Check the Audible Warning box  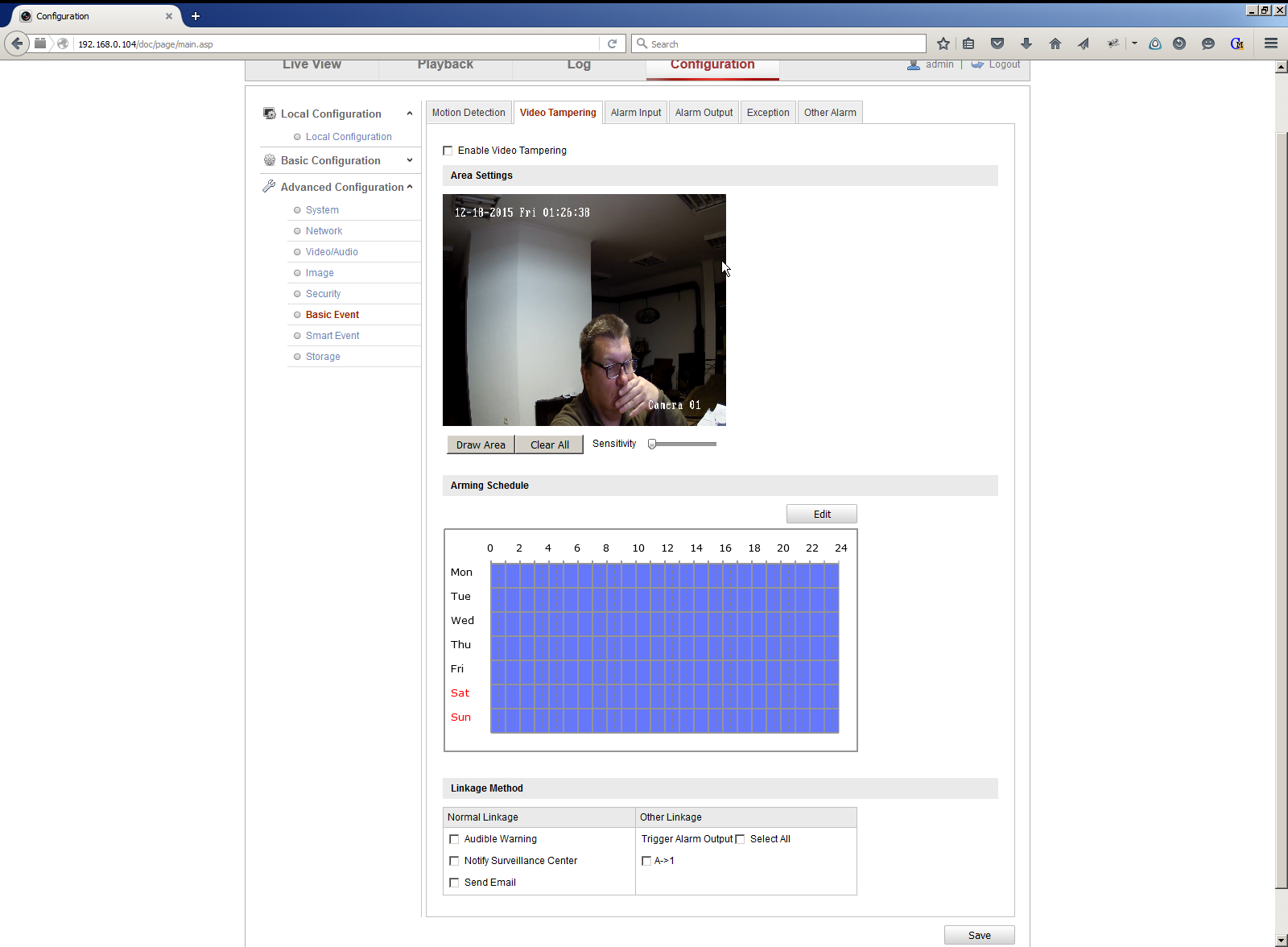tap(454, 839)
